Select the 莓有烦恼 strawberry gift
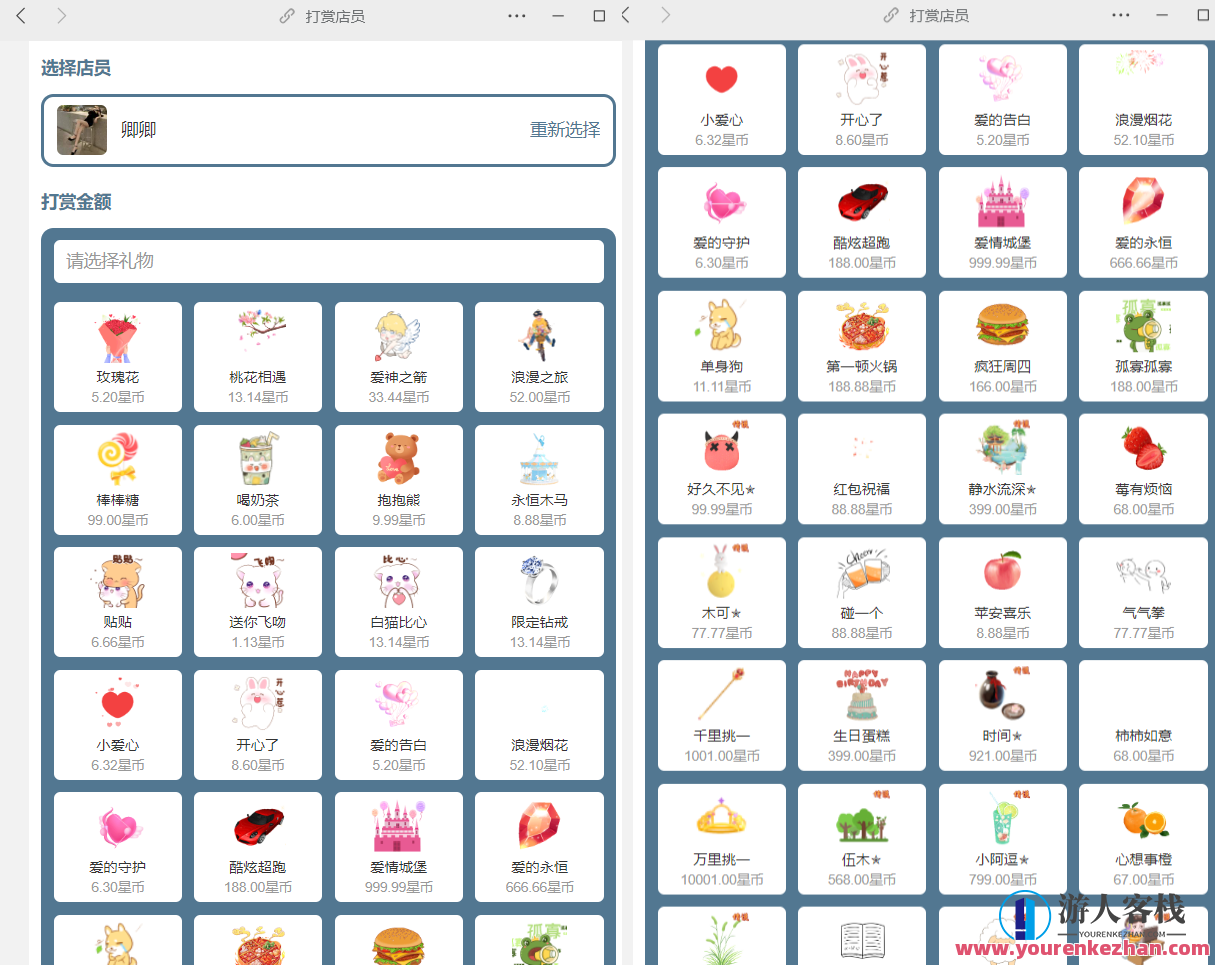Viewport: 1215px width, 965px height. [1143, 469]
